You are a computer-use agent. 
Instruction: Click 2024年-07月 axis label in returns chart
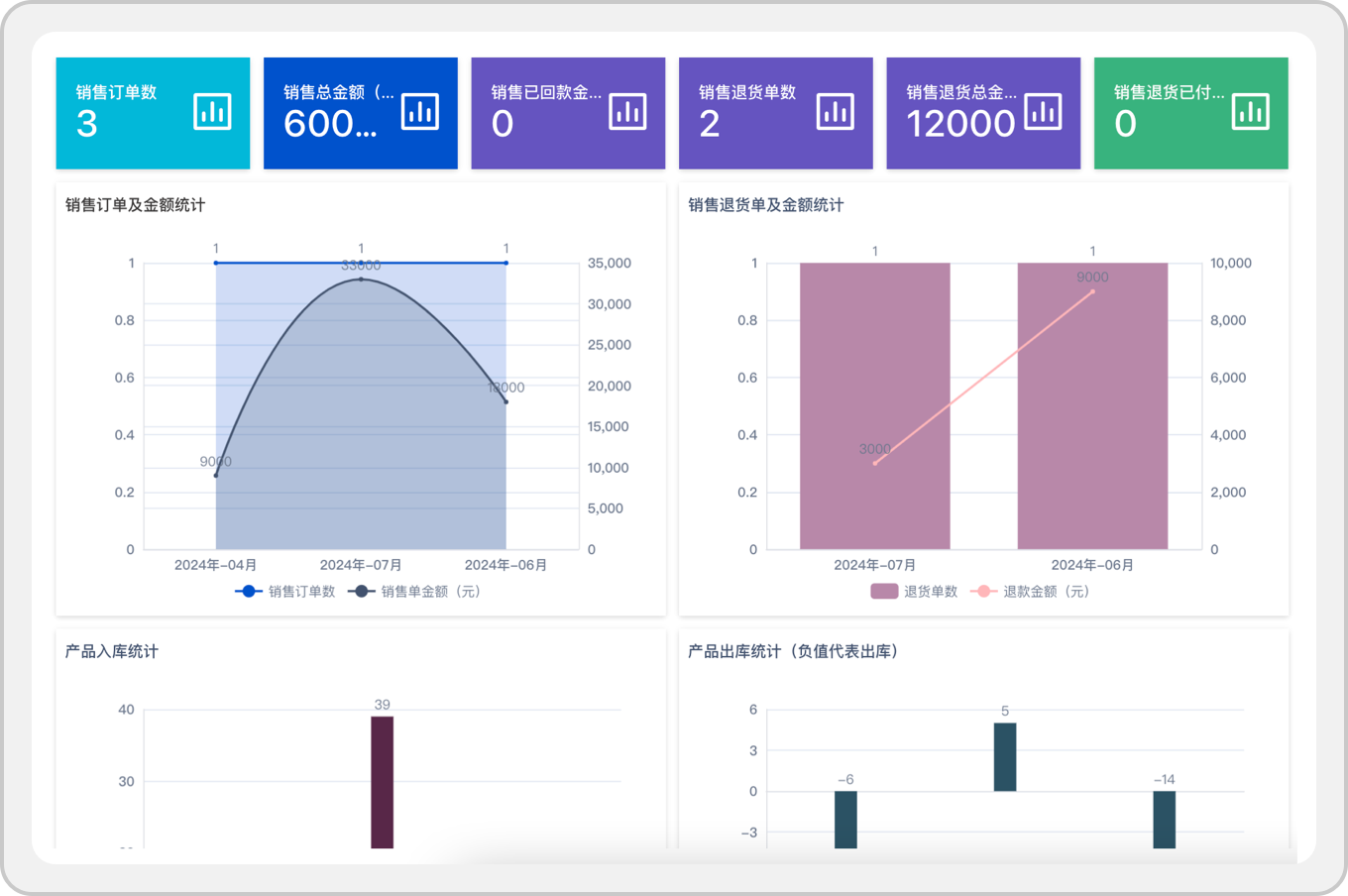pyautogui.click(x=875, y=565)
